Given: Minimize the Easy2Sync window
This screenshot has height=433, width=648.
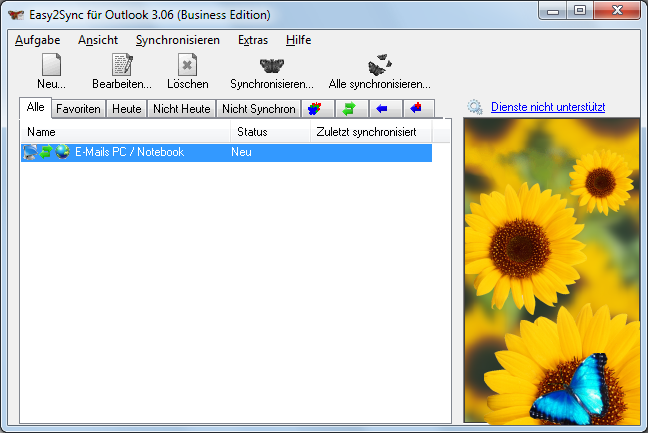Looking at the screenshot, I should [x=553, y=11].
